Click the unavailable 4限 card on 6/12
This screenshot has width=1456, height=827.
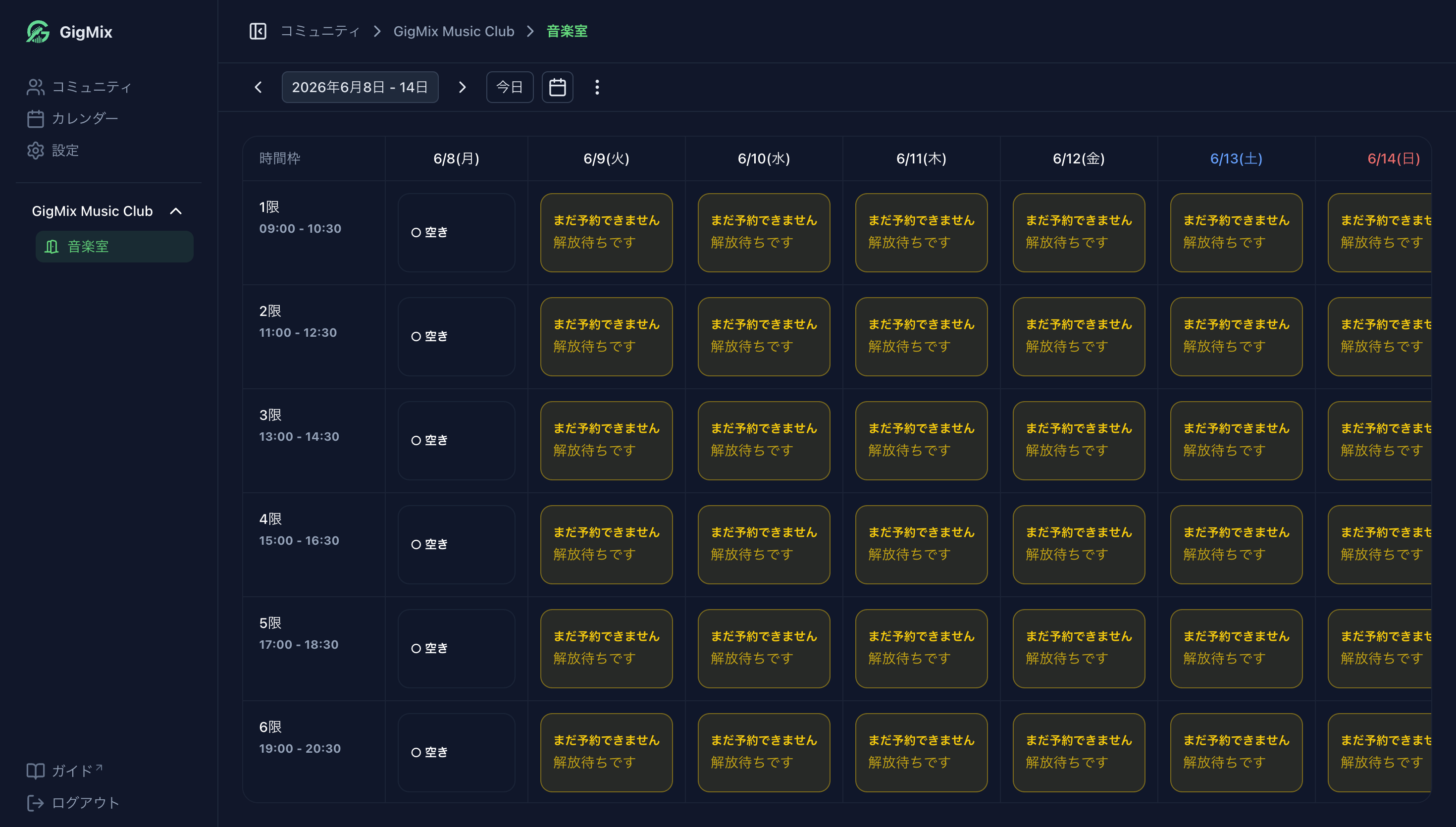(x=1079, y=545)
